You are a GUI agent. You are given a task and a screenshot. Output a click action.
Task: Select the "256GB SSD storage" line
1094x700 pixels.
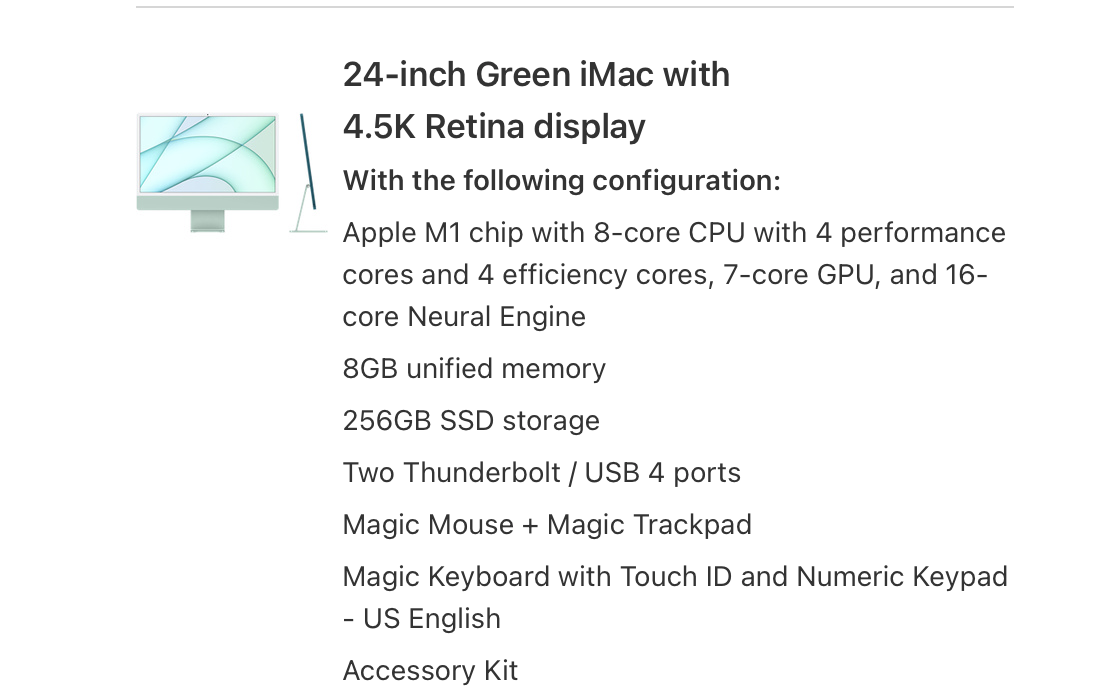point(471,421)
